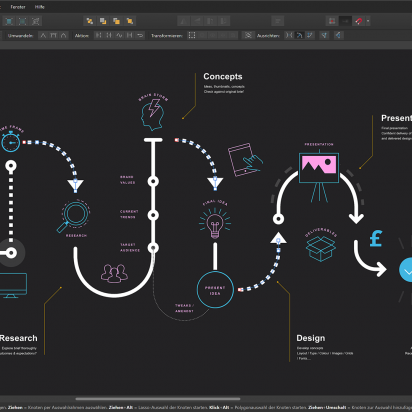The width and height of the screenshot is (412, 412).
Task: Toggle snap all selected nodes
Action: [x=310, y=35]
